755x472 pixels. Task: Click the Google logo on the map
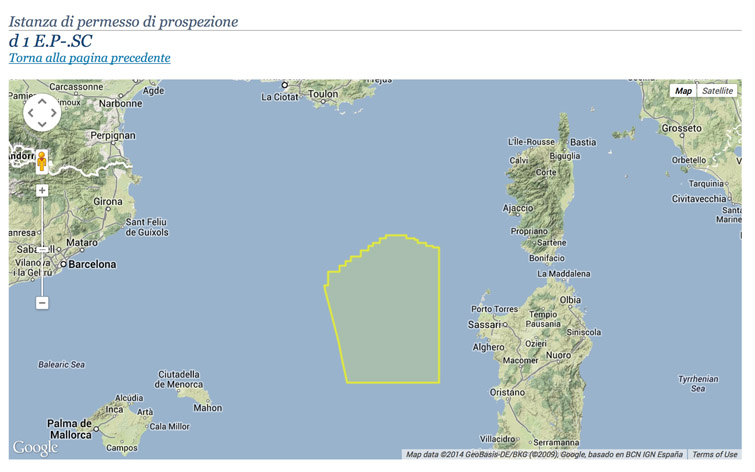pyautogui.click(x=34, y=447)
